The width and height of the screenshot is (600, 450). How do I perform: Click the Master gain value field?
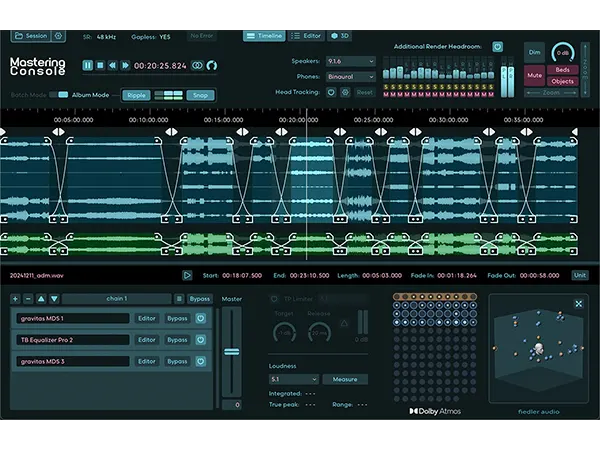232,405
